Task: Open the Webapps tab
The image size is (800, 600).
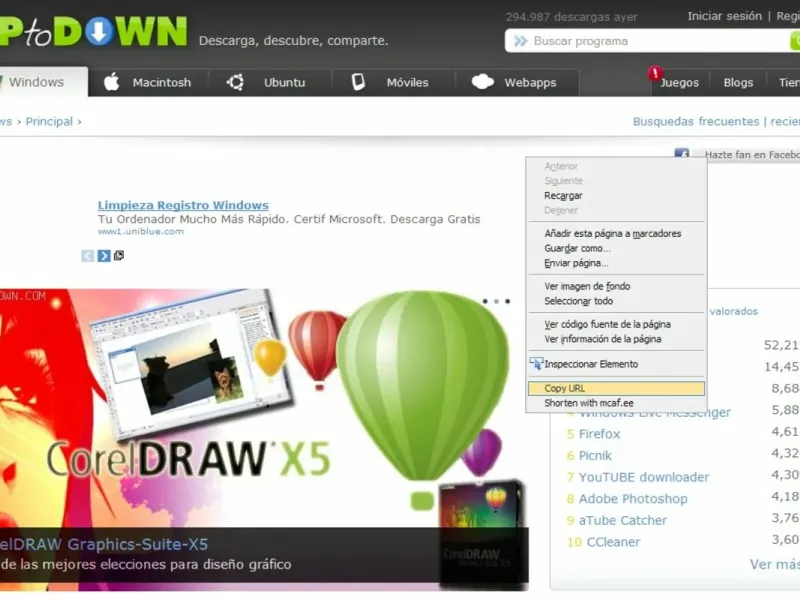Action: click(517, 82)
